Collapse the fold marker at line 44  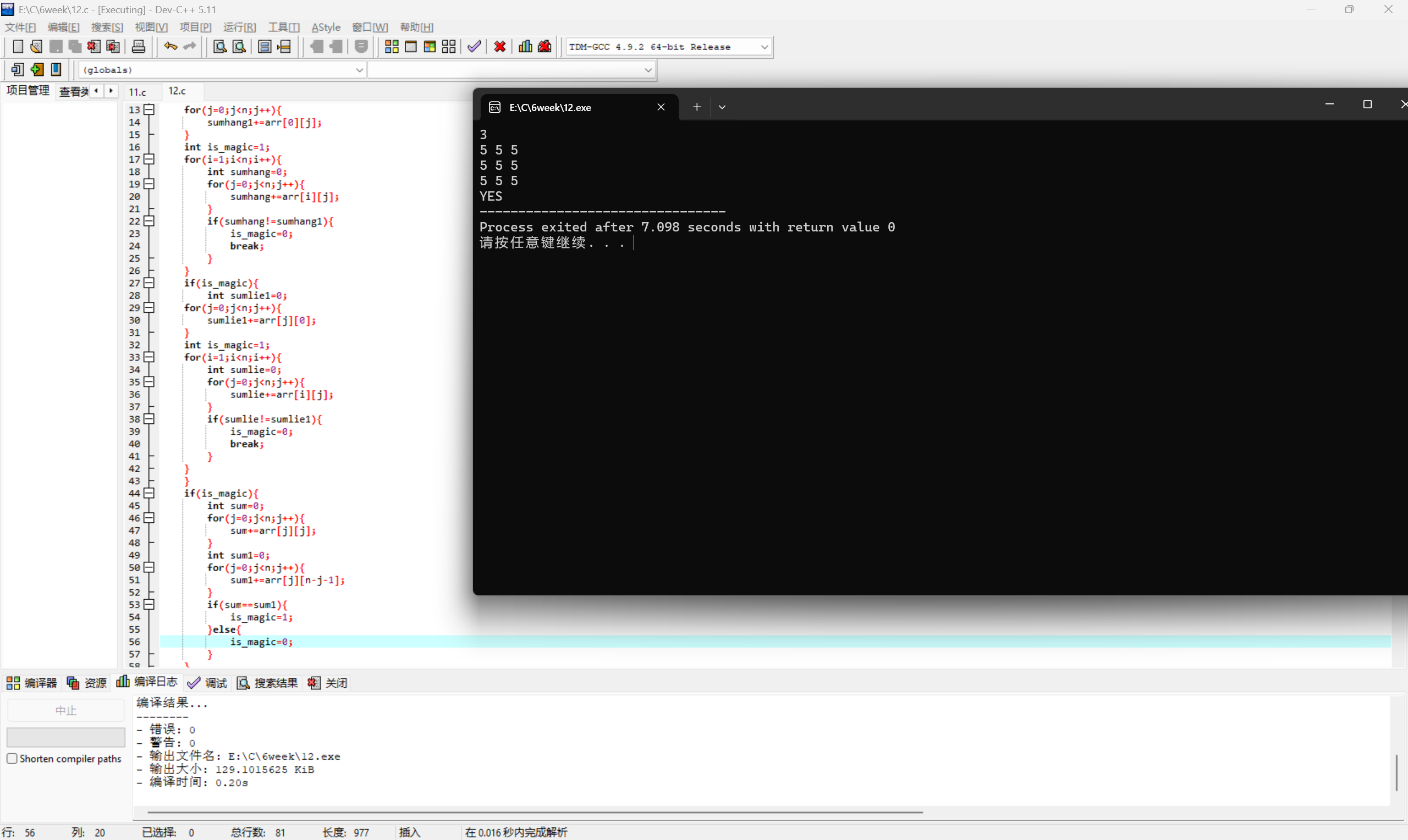pyautogui.click(x=149, y=493)
